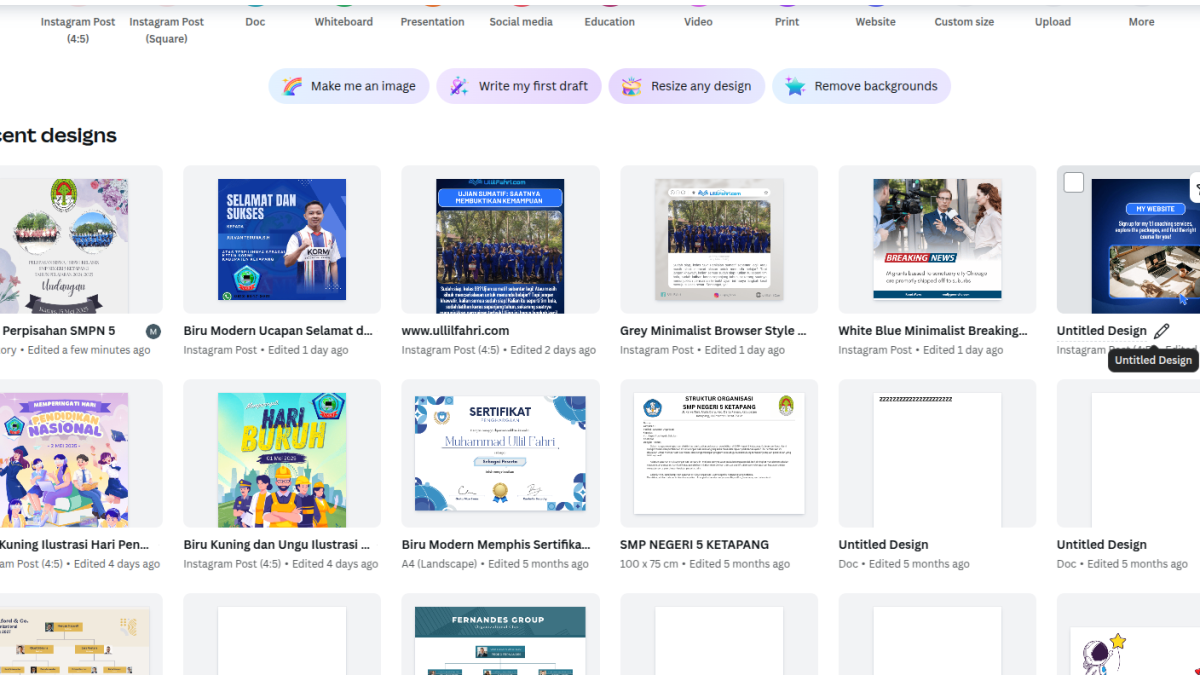Click the edited info under Grey Minimalist Browser Style

tap(702, 351)
